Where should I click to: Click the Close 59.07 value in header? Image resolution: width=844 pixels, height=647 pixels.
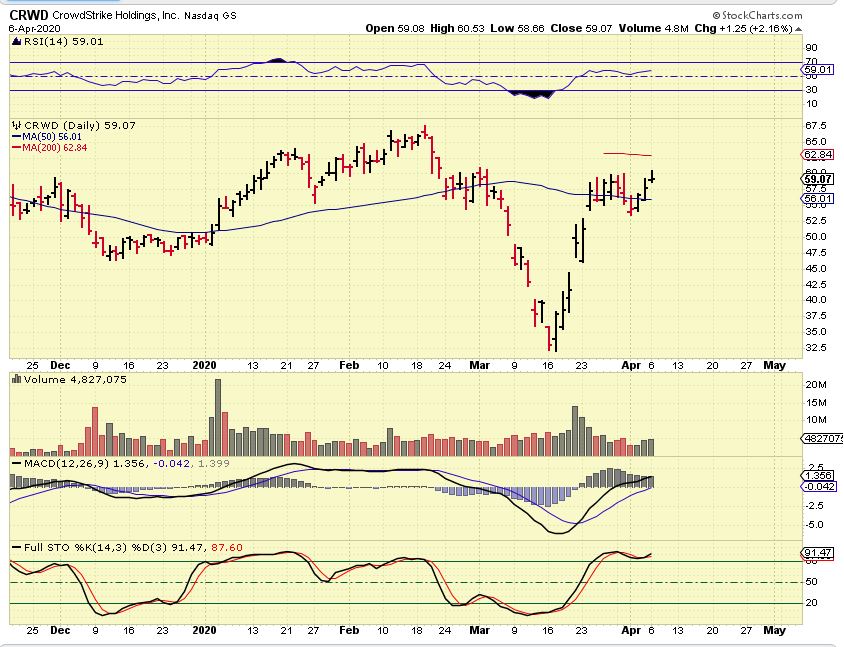tap(581, 29)
